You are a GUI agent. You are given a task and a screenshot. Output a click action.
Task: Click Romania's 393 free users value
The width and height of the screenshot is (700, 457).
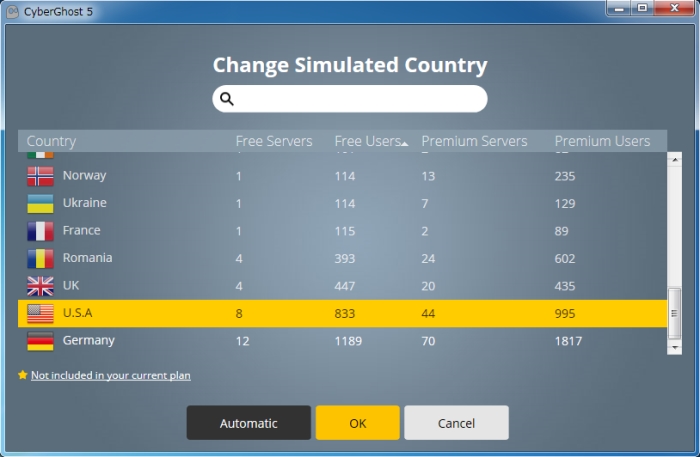tap(345, 259)
